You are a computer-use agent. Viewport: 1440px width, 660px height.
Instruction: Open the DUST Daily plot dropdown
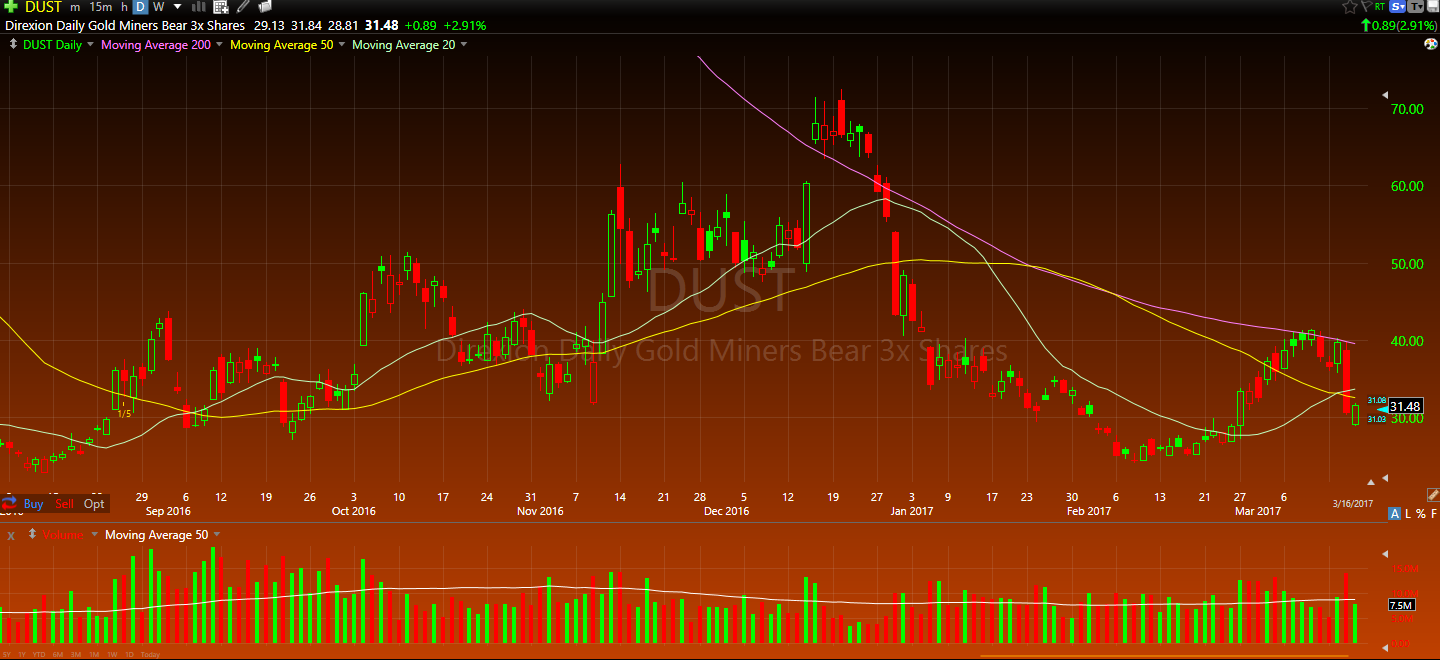tap(91, 45)
